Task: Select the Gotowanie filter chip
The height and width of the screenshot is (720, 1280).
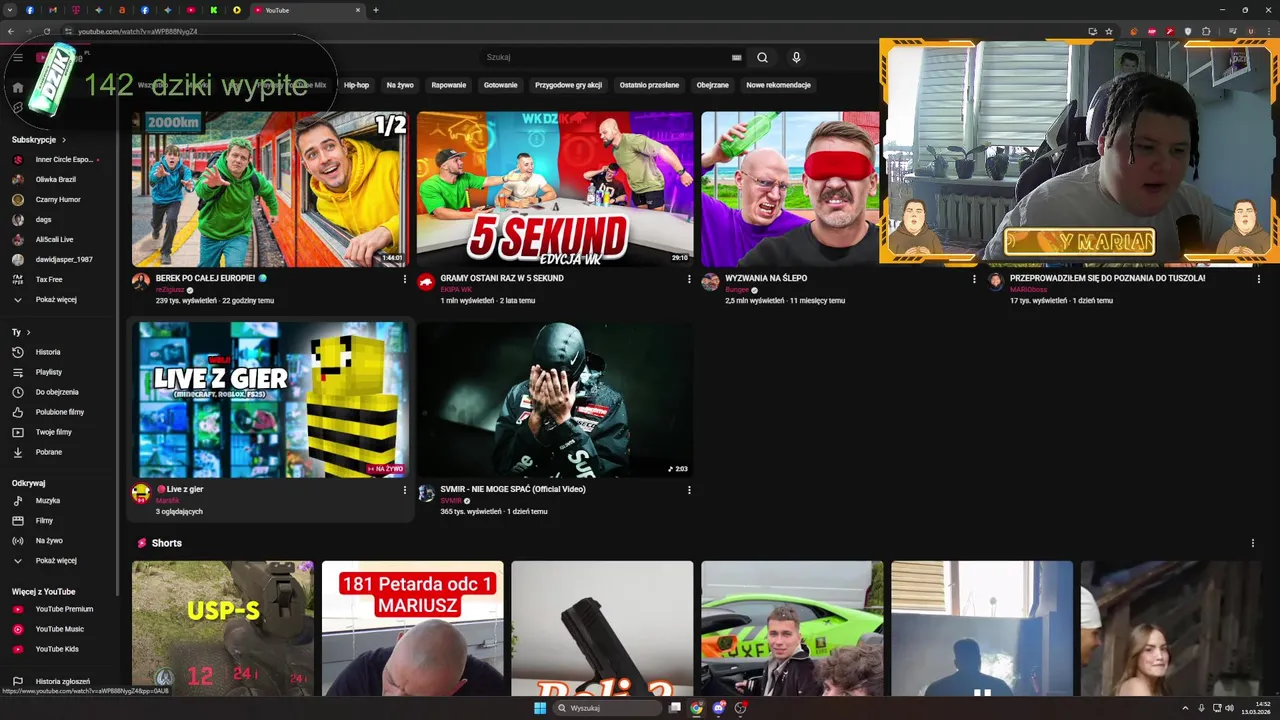Action: click(x=501, y=85)
